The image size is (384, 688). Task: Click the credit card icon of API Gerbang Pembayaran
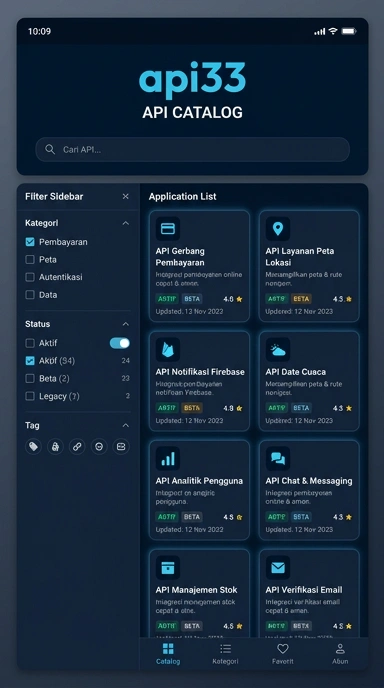(x=168, y=229)
